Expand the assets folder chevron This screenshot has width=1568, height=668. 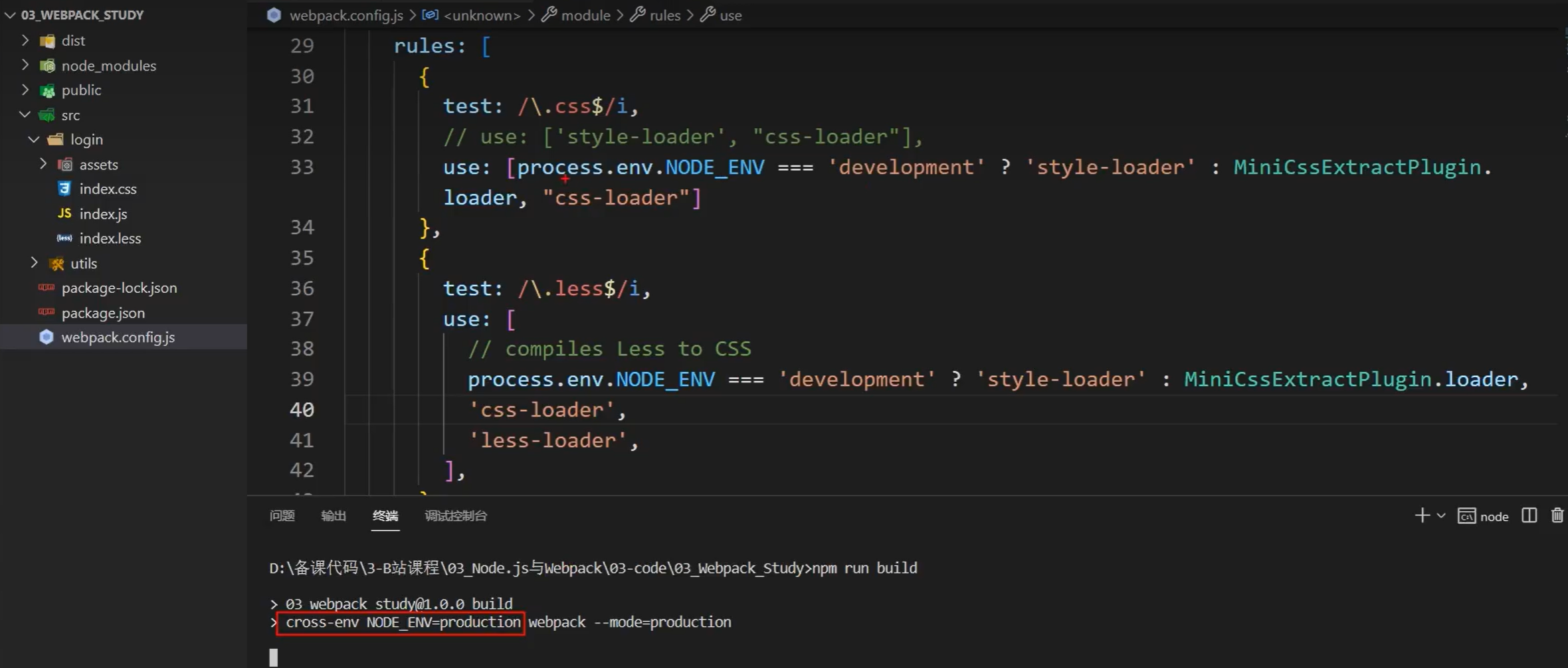coord(43,164)
